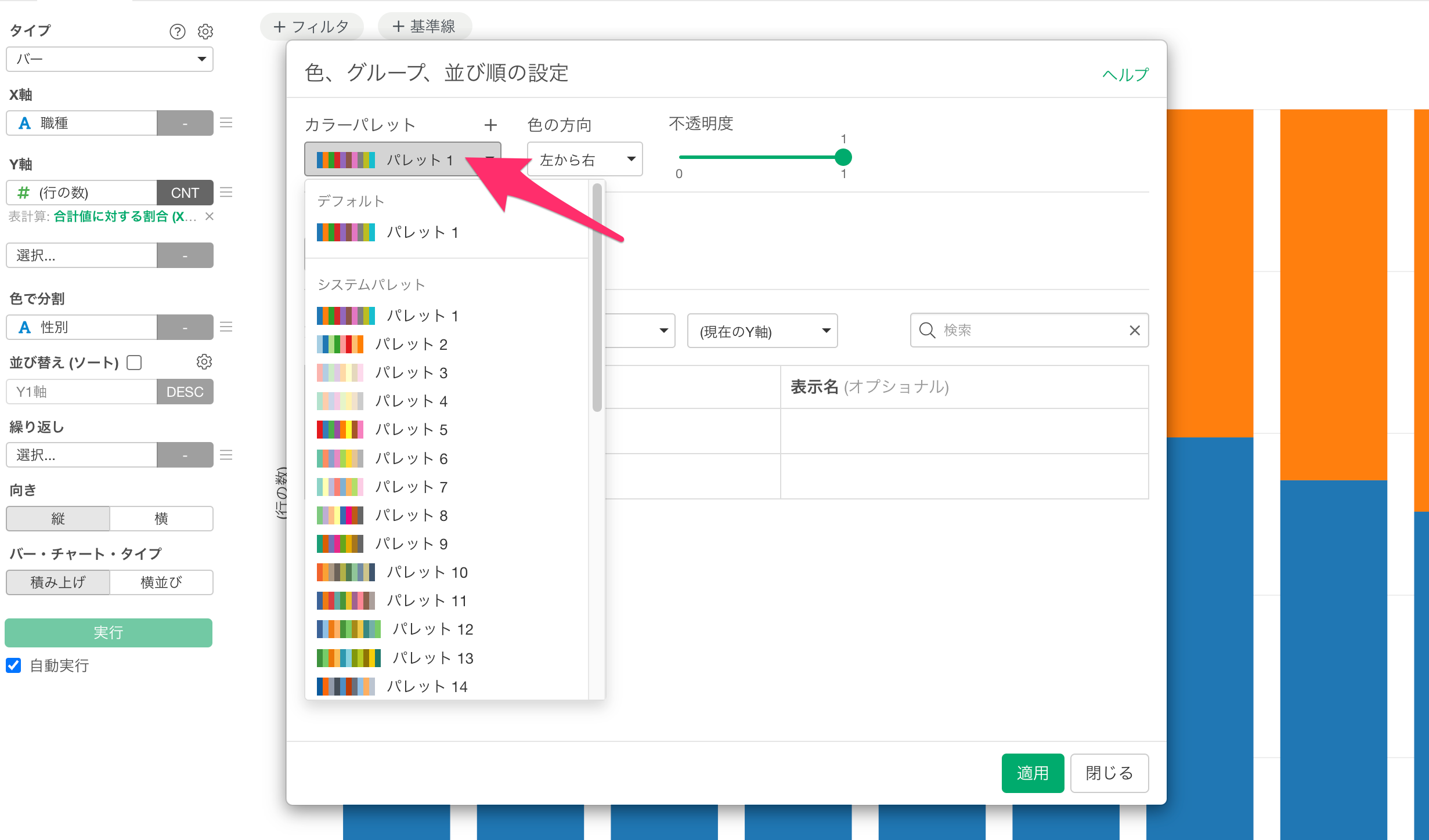Enable the 並び替え (ソート) checkbox
This screenshot has height=840, width=1429.
pos(135,363)
